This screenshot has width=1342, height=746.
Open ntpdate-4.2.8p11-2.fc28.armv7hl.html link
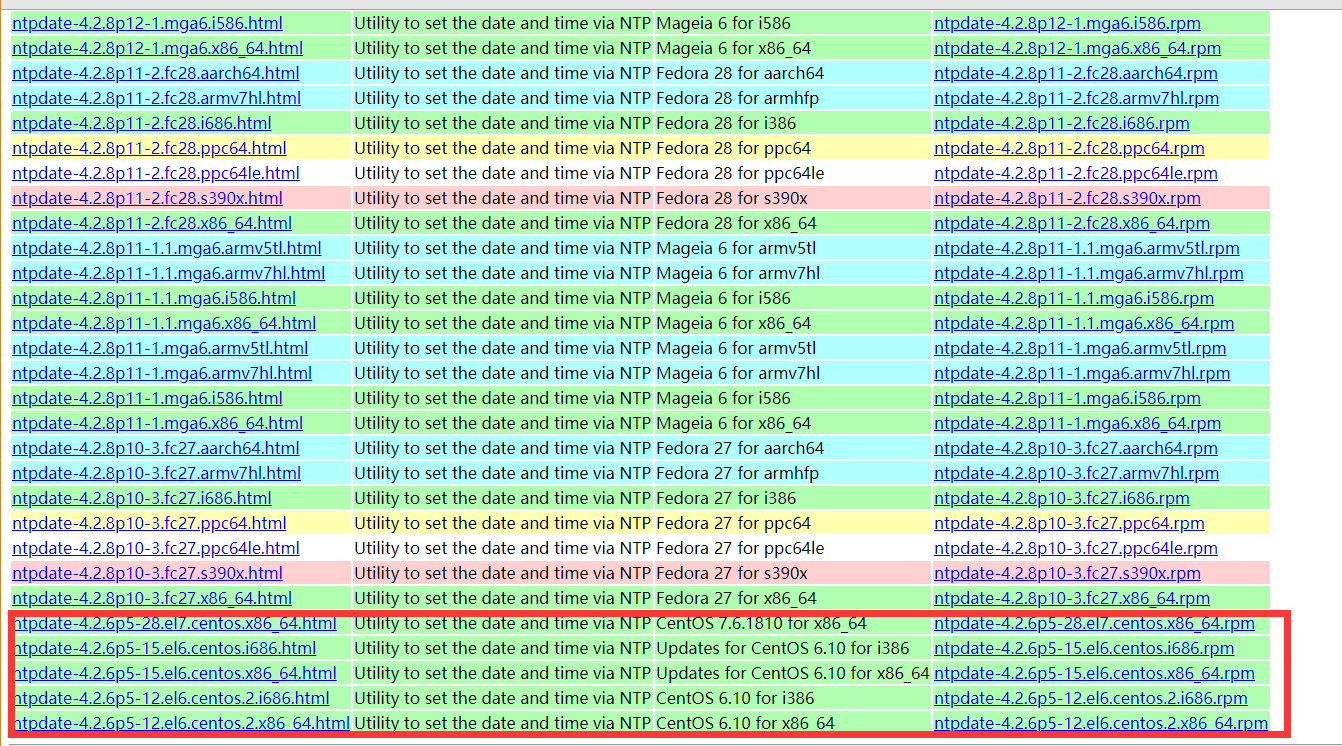[156, 98]
